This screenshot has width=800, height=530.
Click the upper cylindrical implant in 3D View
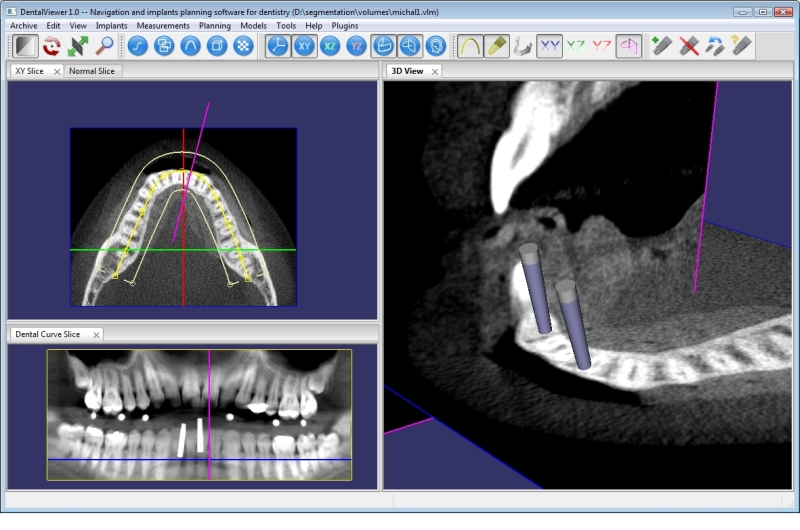535,289
